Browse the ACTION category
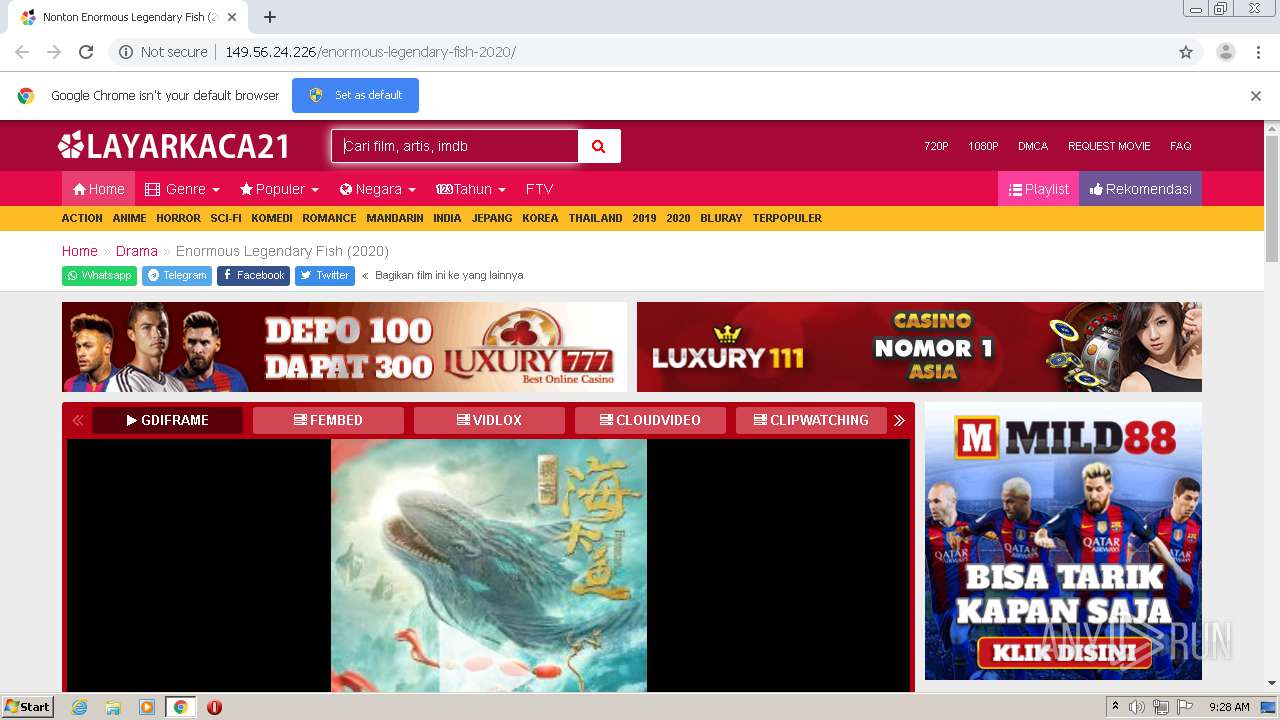Screen dimensions: 1280x720 point(82,218)
